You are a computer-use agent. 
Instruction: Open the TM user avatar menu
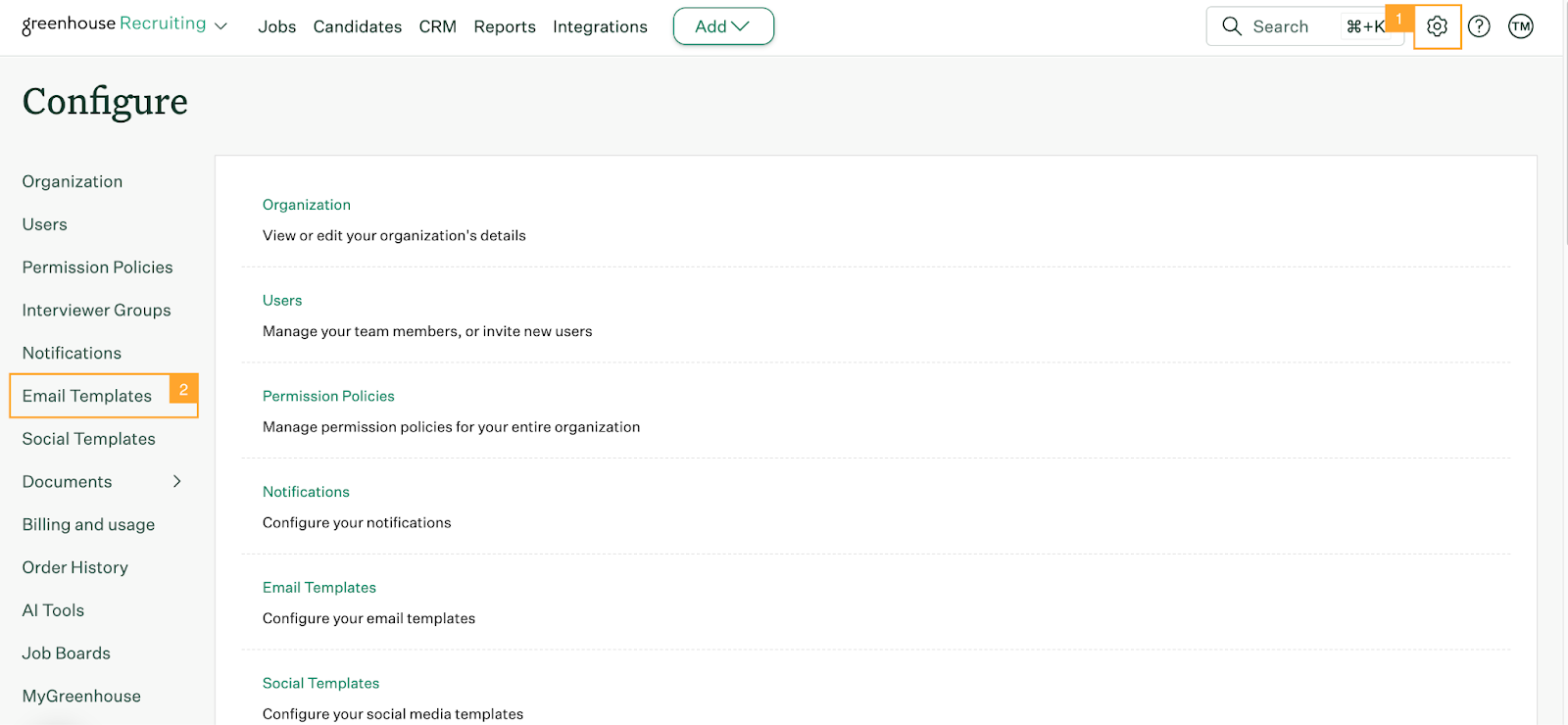click(x=1521, y=26)
